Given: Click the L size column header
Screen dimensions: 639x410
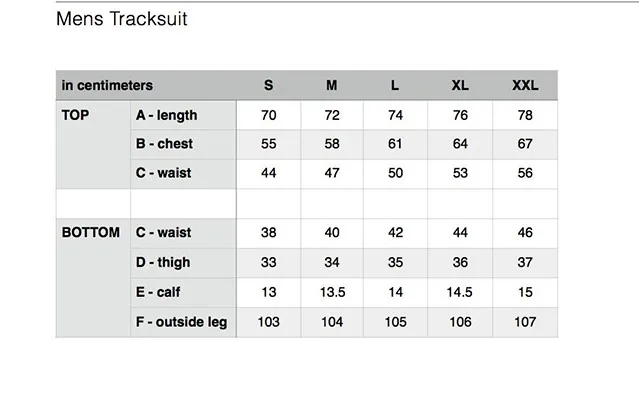Looking at the screenshot, I should 395,86.
